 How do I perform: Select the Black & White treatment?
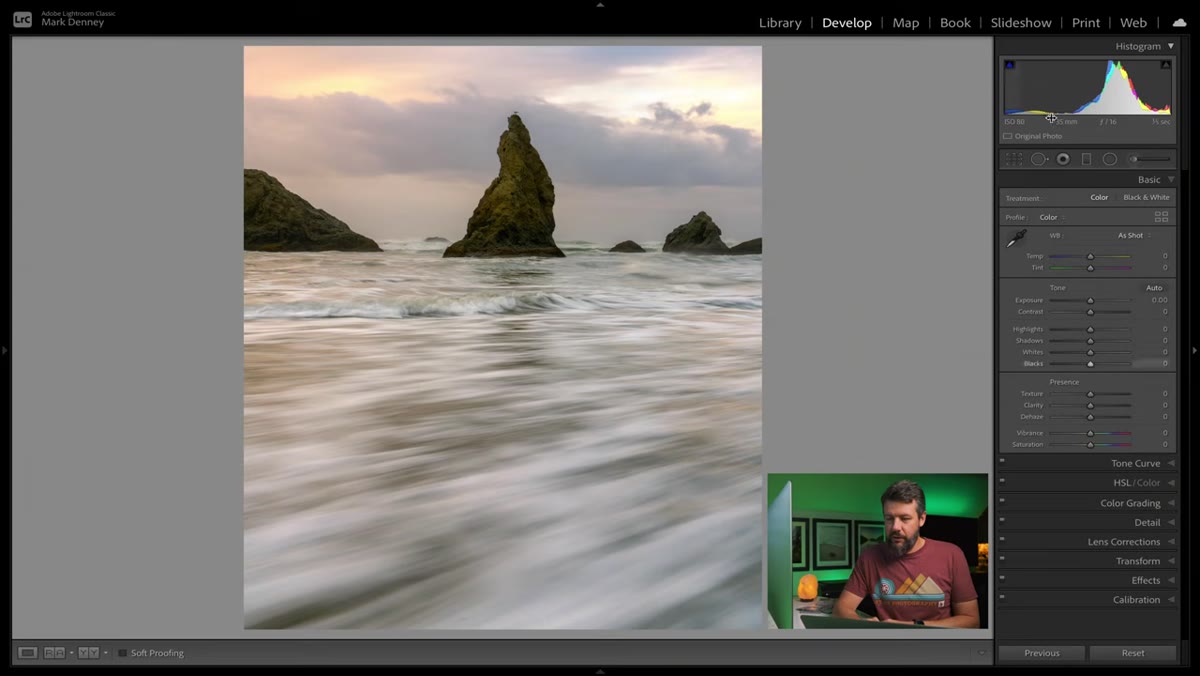[1146, 198]
